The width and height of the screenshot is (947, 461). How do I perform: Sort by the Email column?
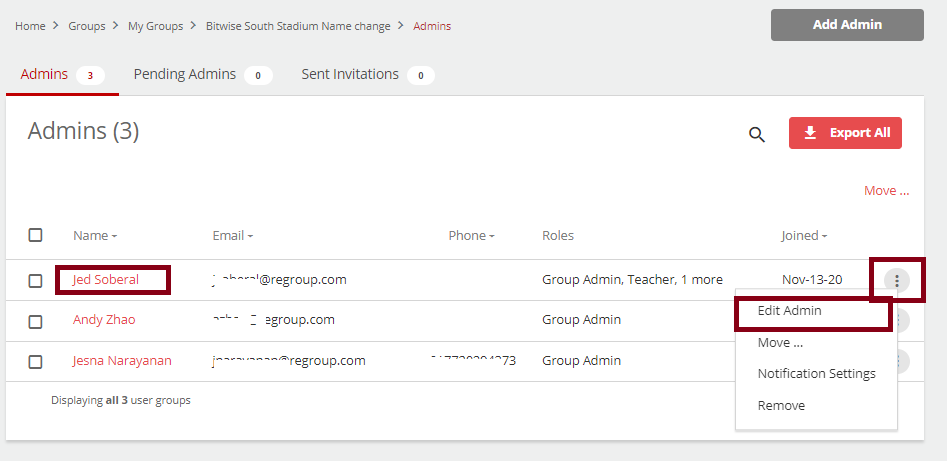click(x=233, y=236)
